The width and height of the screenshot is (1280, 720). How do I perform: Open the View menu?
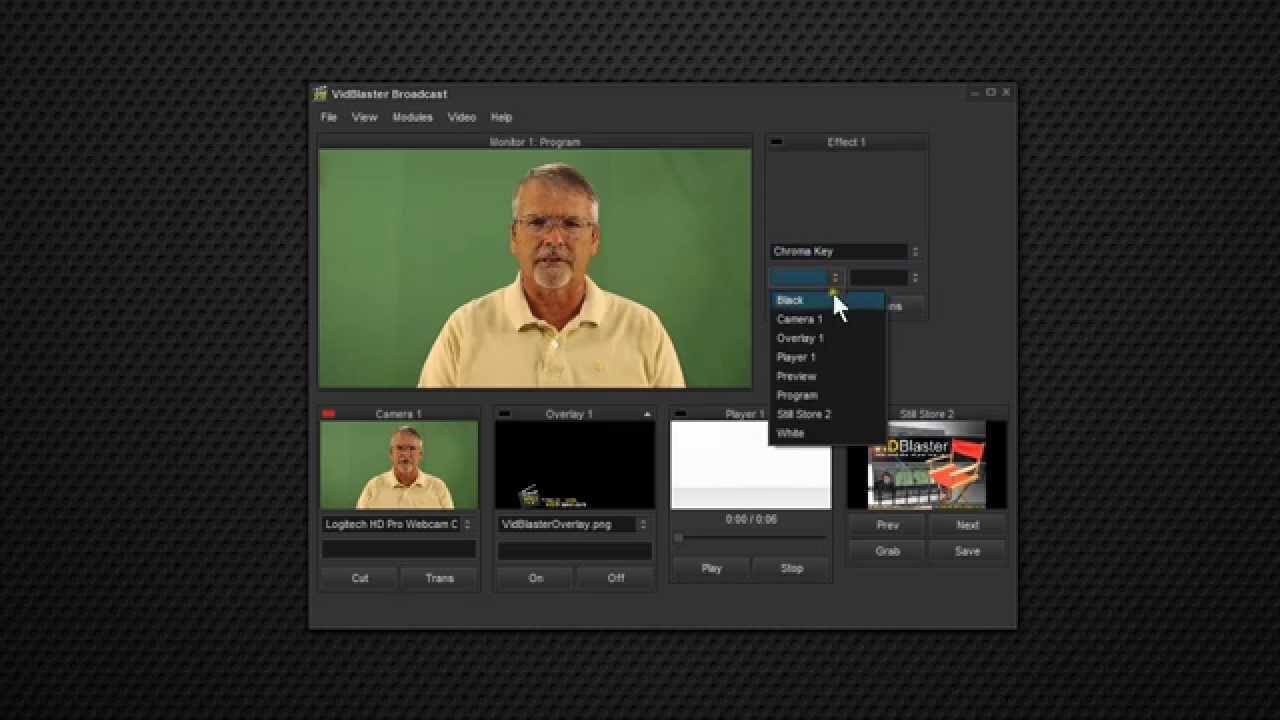[364, 117]
